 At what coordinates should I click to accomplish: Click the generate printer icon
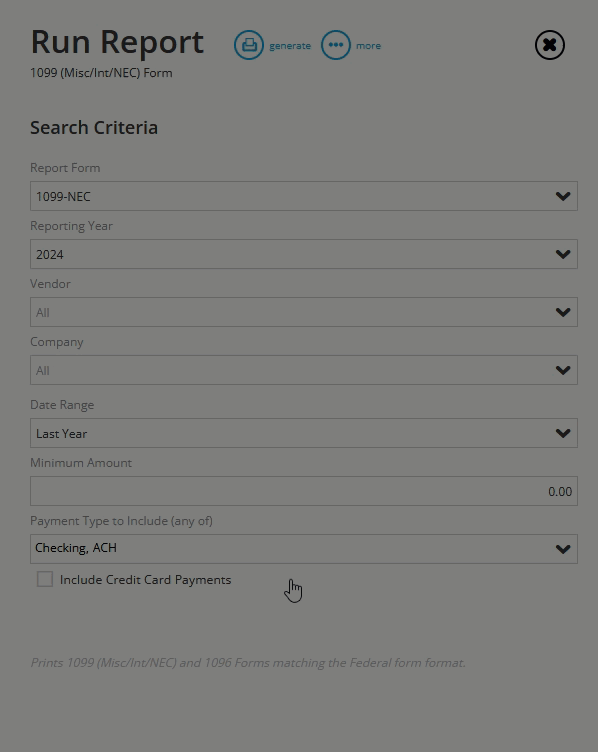(248, 45)
